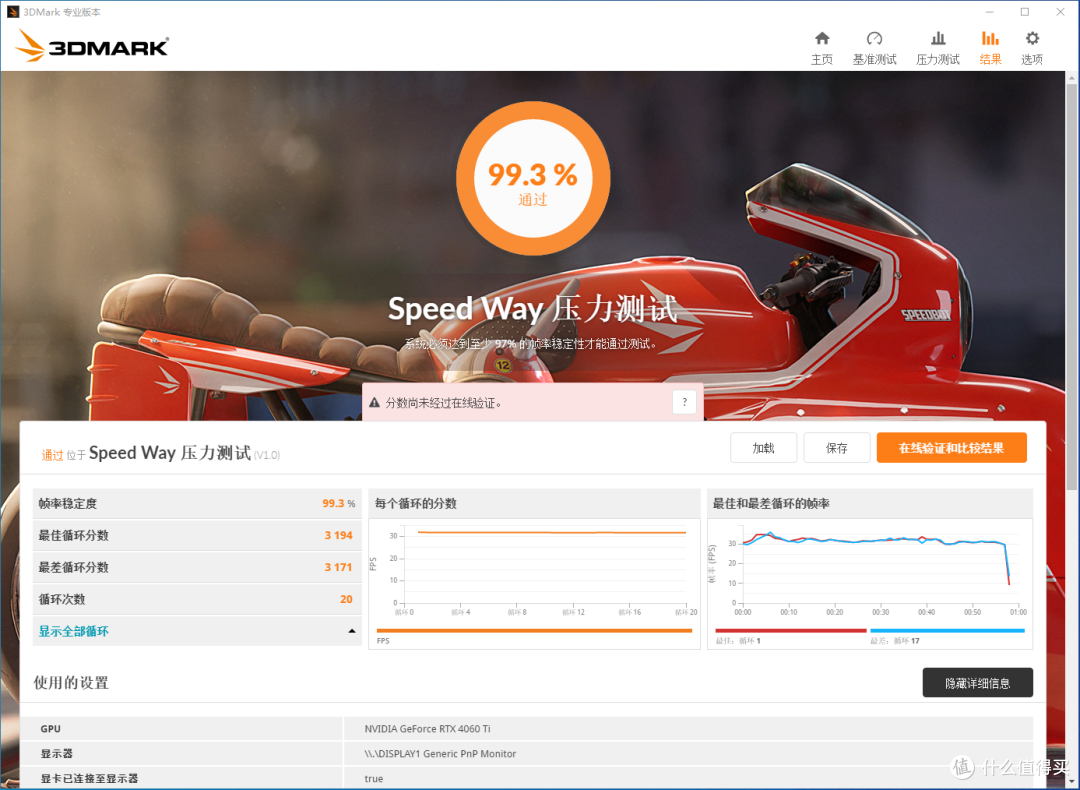Click the 显卡已连接至显示器 true row
The width and height of the screenshot is (1080, 790).
click(x=526, y=778)
